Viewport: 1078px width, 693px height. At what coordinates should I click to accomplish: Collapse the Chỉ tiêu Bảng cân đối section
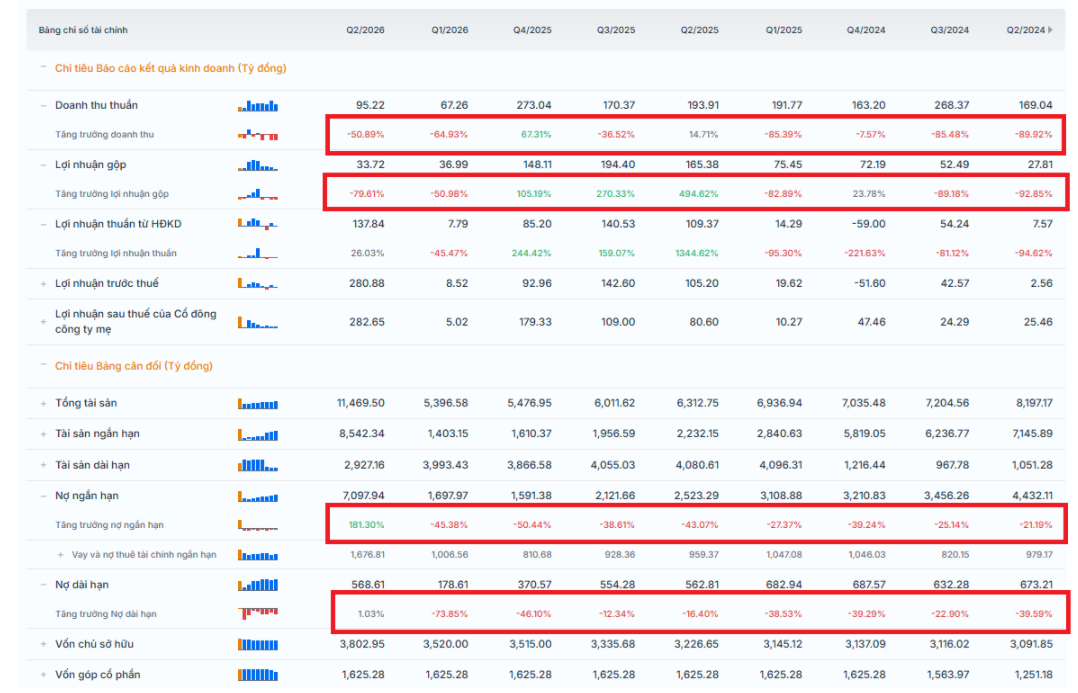click(43, 364)
